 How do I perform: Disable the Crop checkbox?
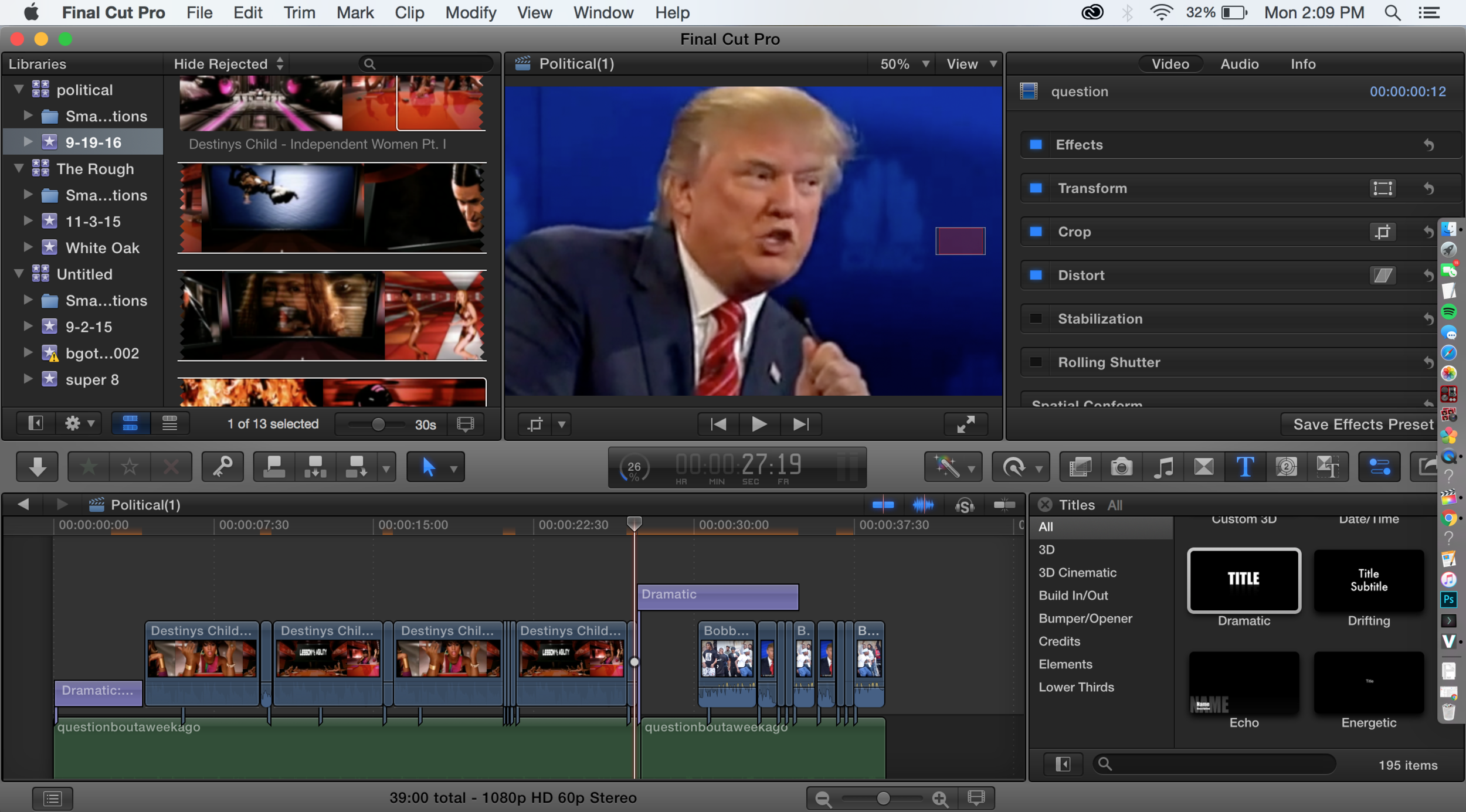(1036, 232)
